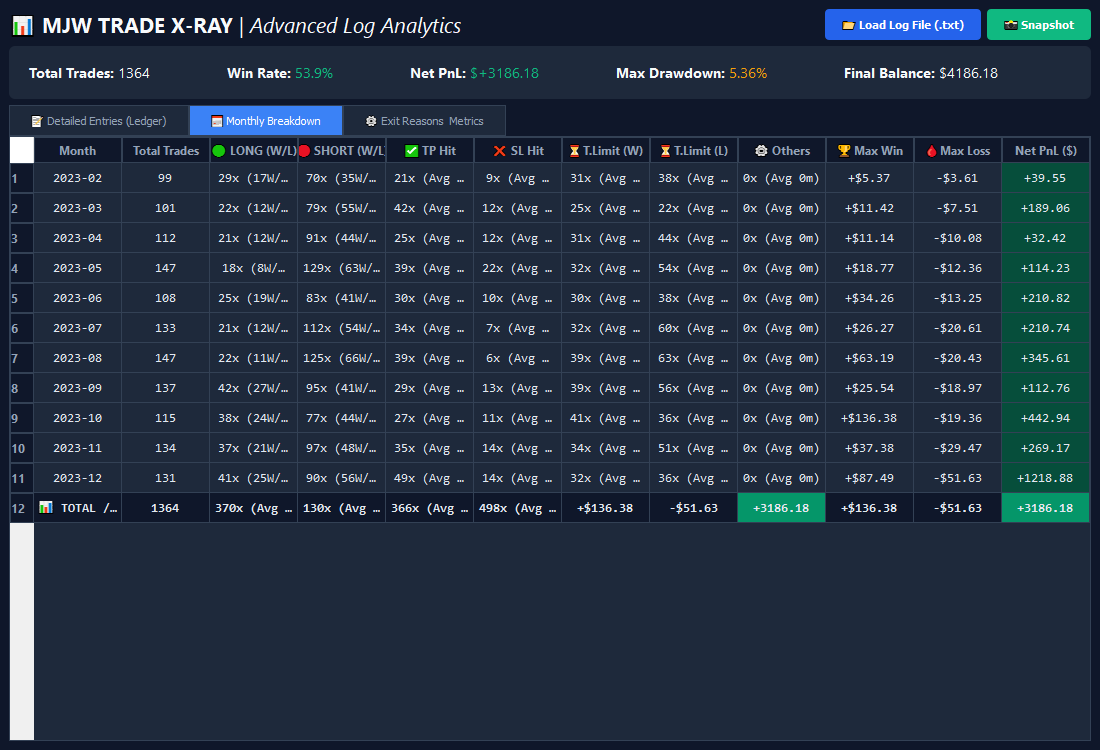Click the notepad icon on Detailed Entries tab
1100x750 pixels.
point(37,121)
